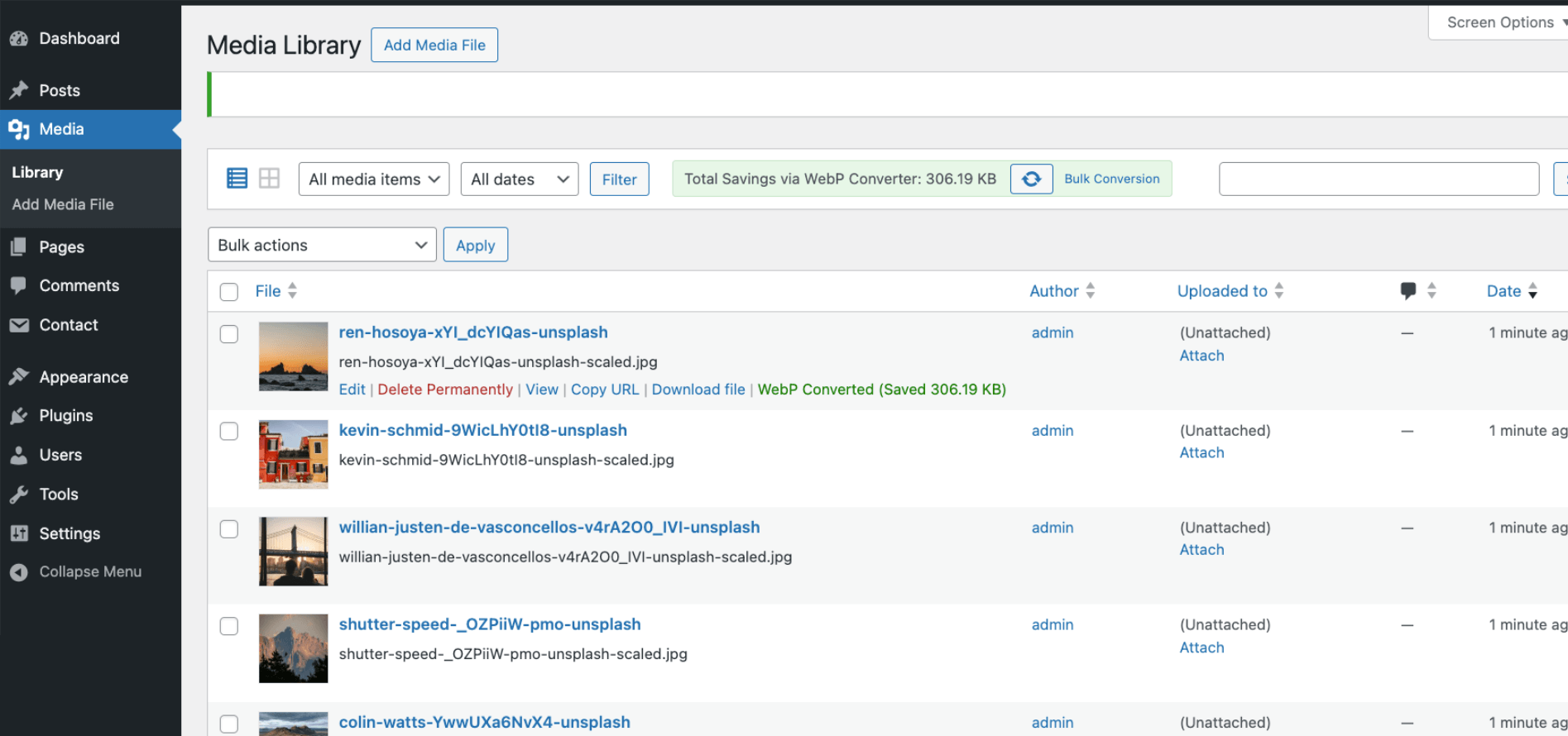
Task: Expand the All dates dropdown
Action: tap(520, 179)
